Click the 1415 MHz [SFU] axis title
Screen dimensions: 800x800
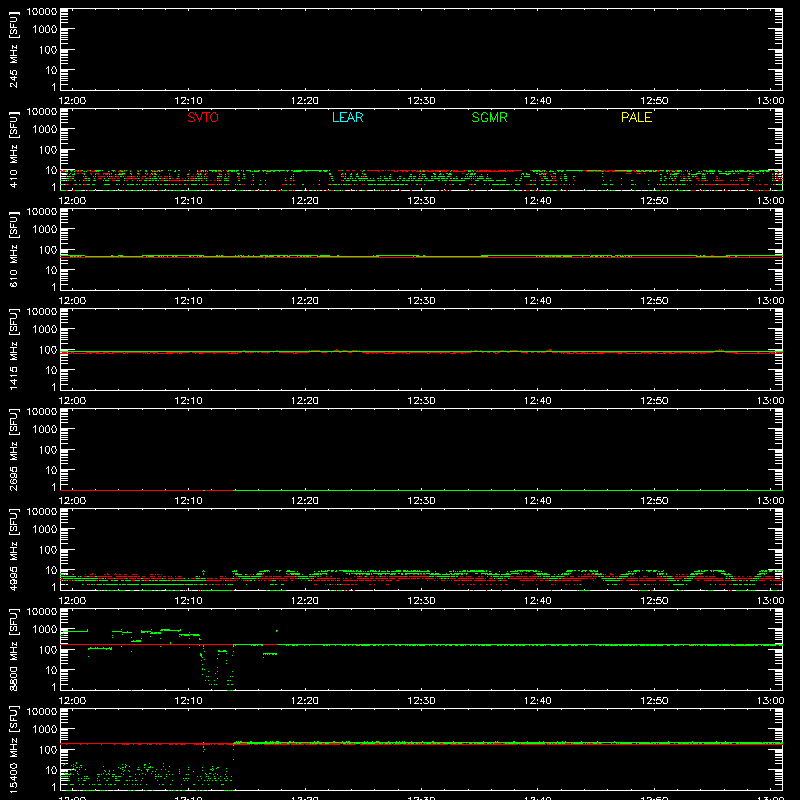[14, 349]
